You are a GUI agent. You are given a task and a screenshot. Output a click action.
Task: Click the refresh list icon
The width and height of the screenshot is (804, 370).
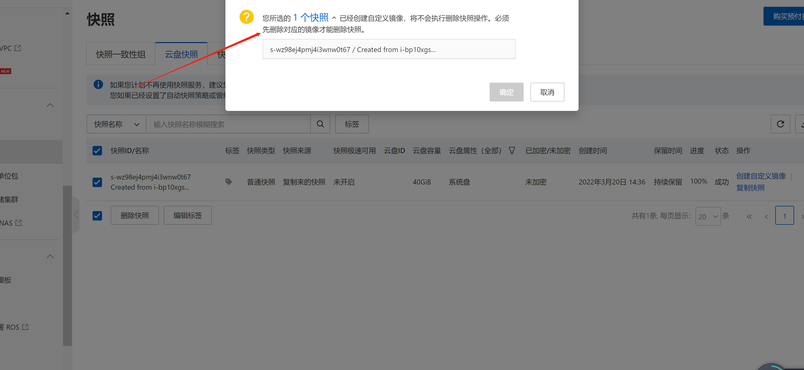tap(780, 124)
